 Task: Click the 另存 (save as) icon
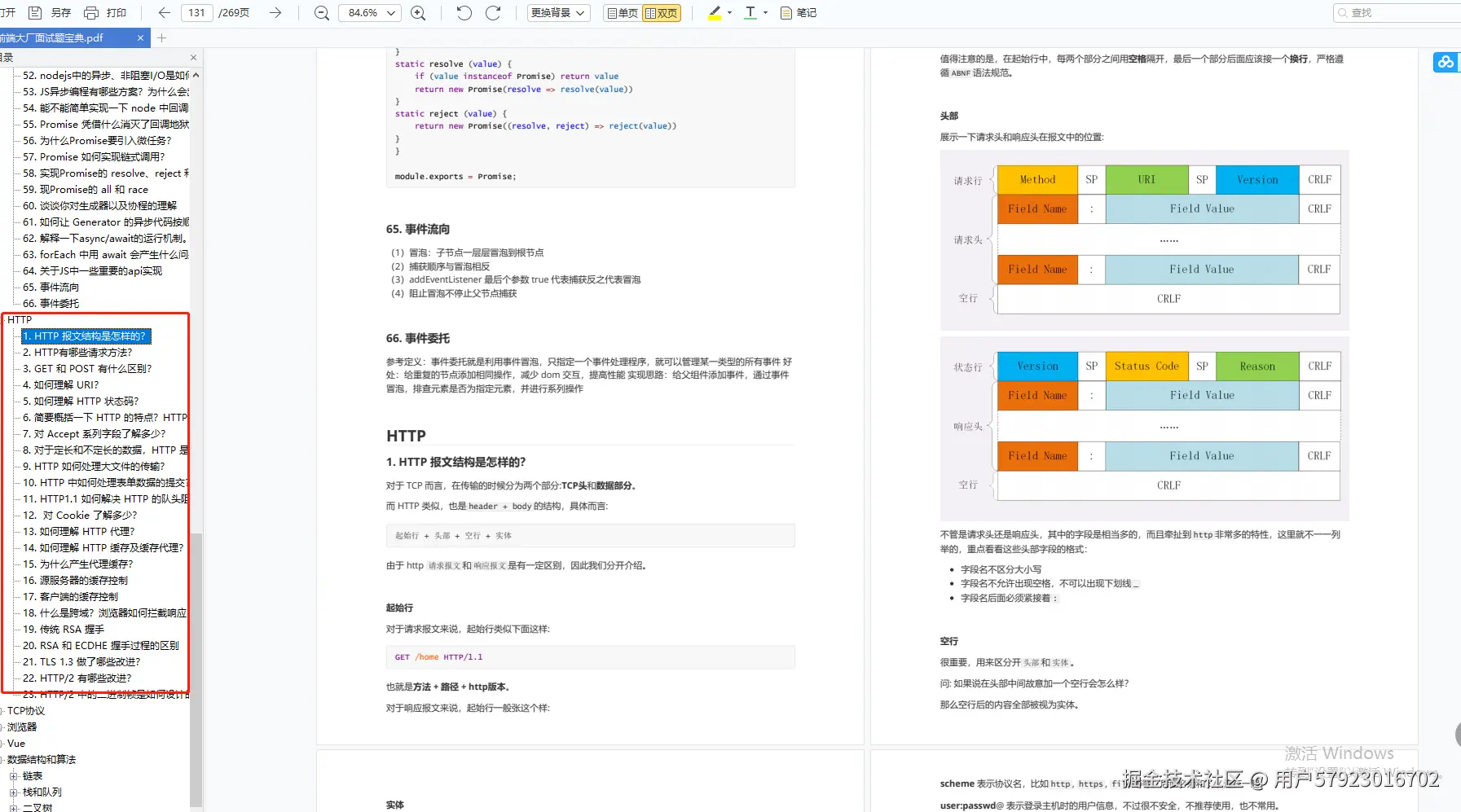36,13
